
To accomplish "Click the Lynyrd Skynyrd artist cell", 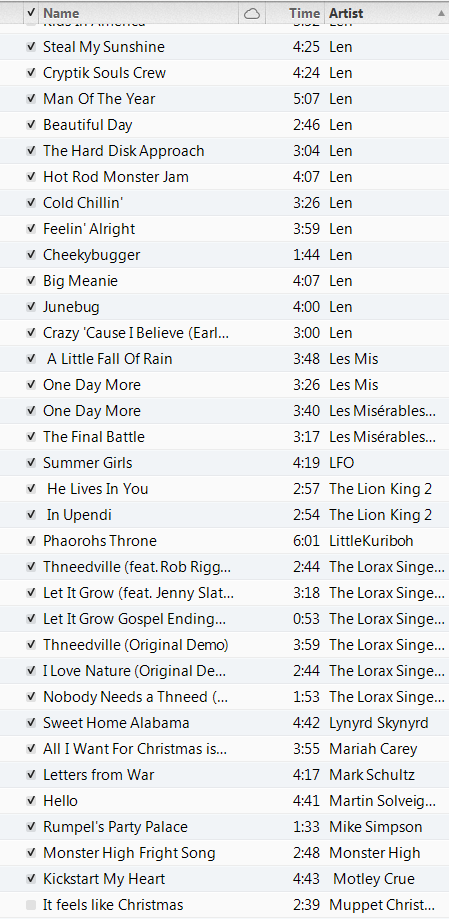I will 379,723.
